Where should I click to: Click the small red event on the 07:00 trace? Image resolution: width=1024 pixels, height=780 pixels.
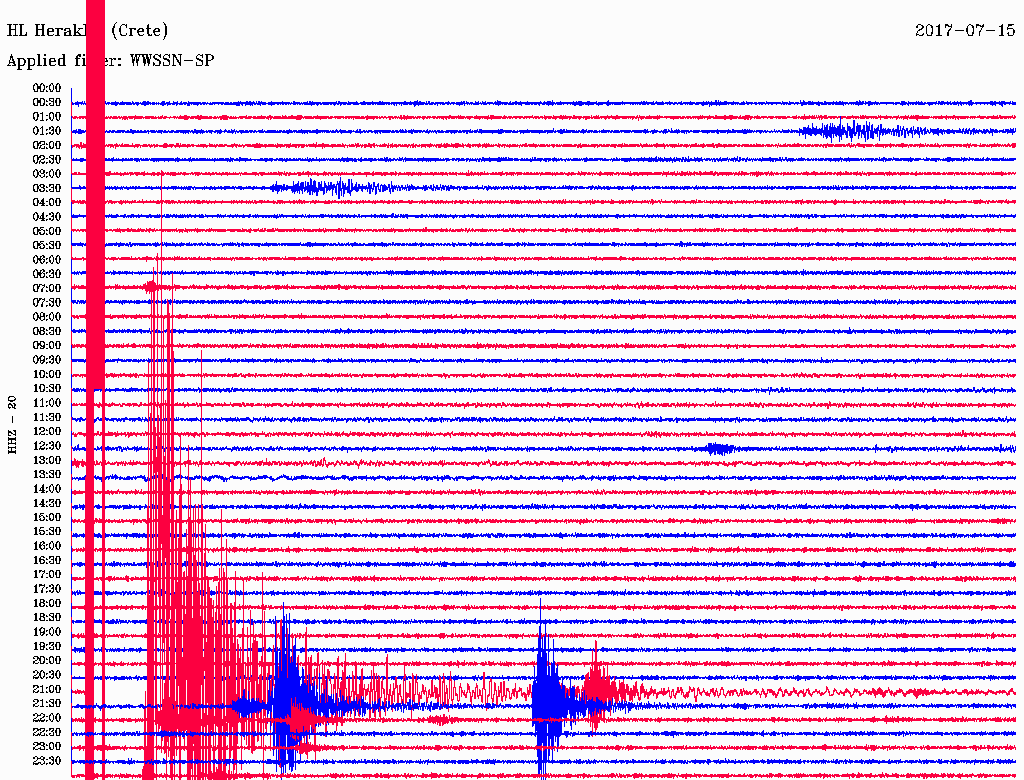click(x=152, y=286)
